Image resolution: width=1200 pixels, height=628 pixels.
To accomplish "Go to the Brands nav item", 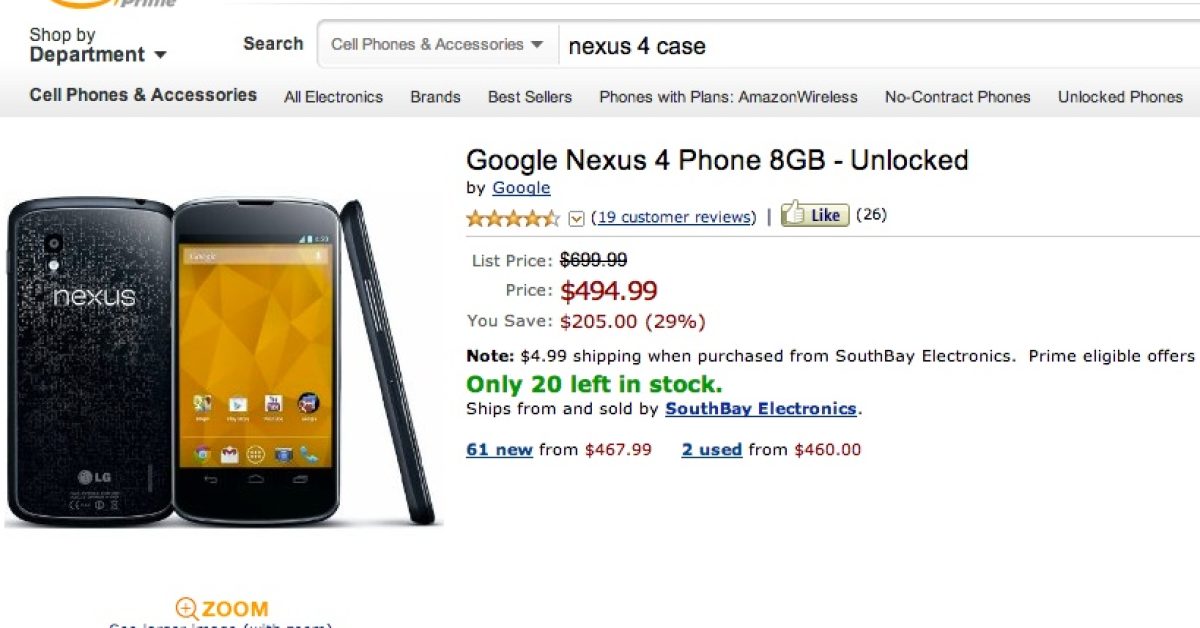I will pyautogui.click(x=435, y=97).
